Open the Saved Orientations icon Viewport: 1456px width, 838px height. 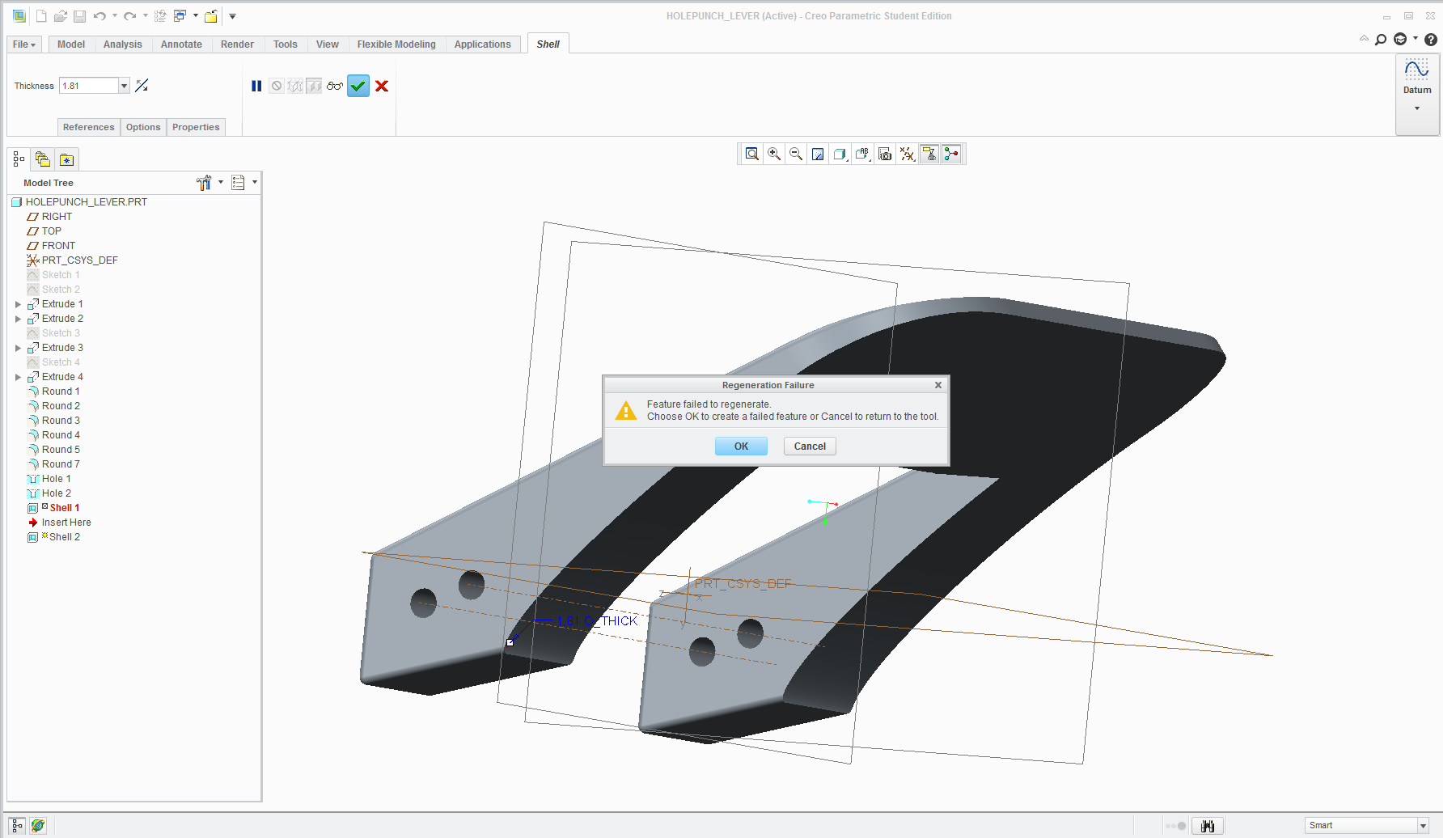pos(862,154)
